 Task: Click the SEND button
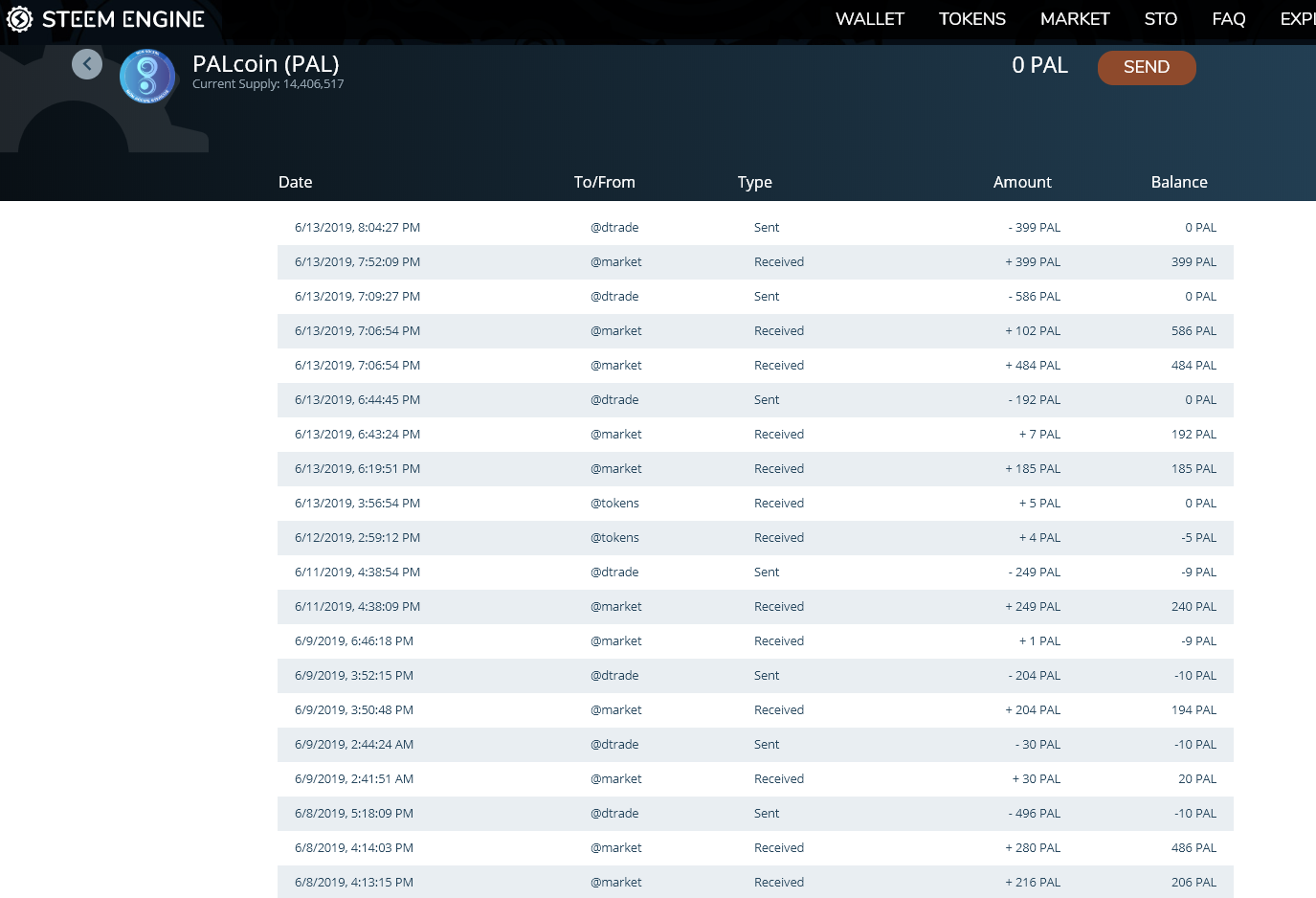[x=1147, y=67]
